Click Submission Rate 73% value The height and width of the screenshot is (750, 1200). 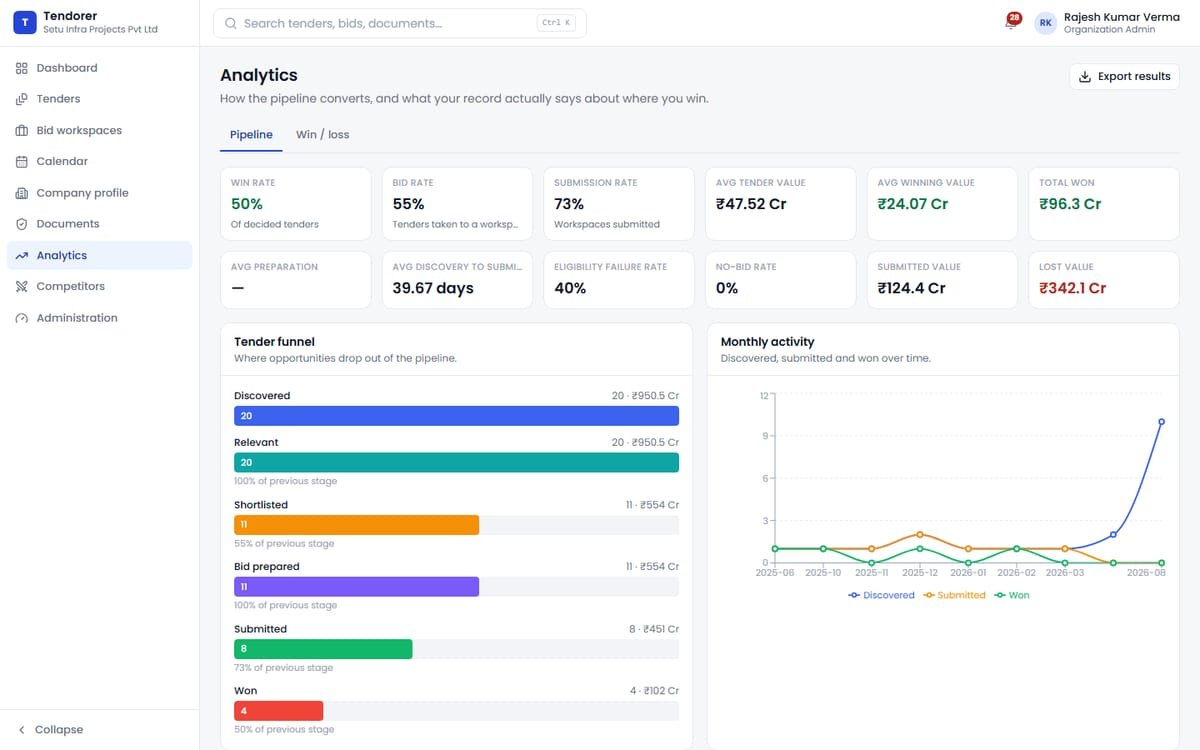coord(569,204)
